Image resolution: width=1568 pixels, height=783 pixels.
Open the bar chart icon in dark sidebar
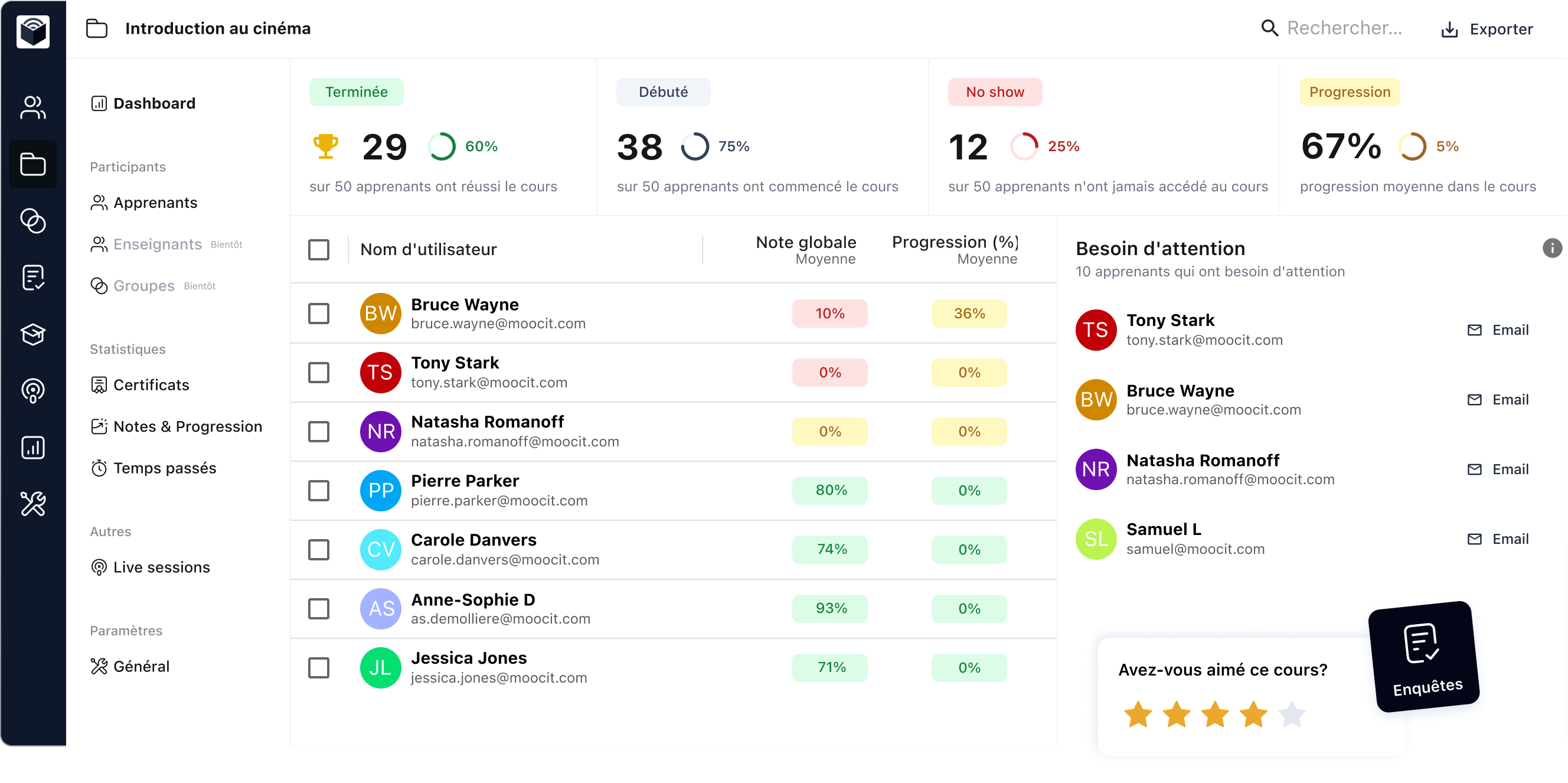[x=33, y=448]
